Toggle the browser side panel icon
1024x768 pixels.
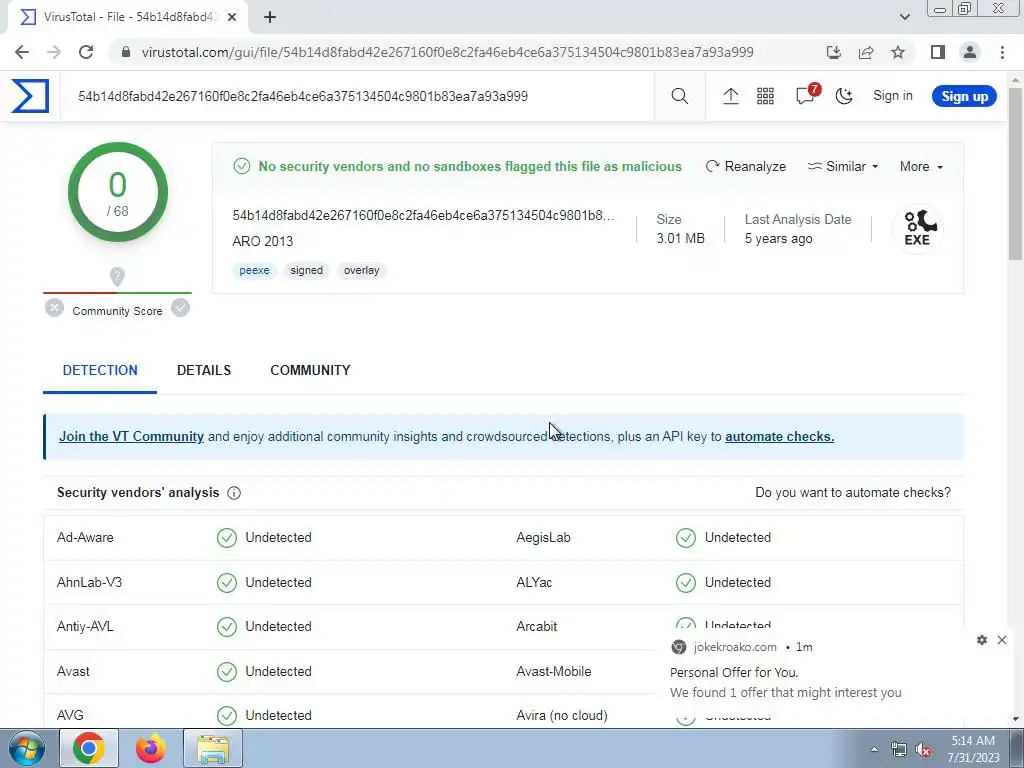(938, 52)
